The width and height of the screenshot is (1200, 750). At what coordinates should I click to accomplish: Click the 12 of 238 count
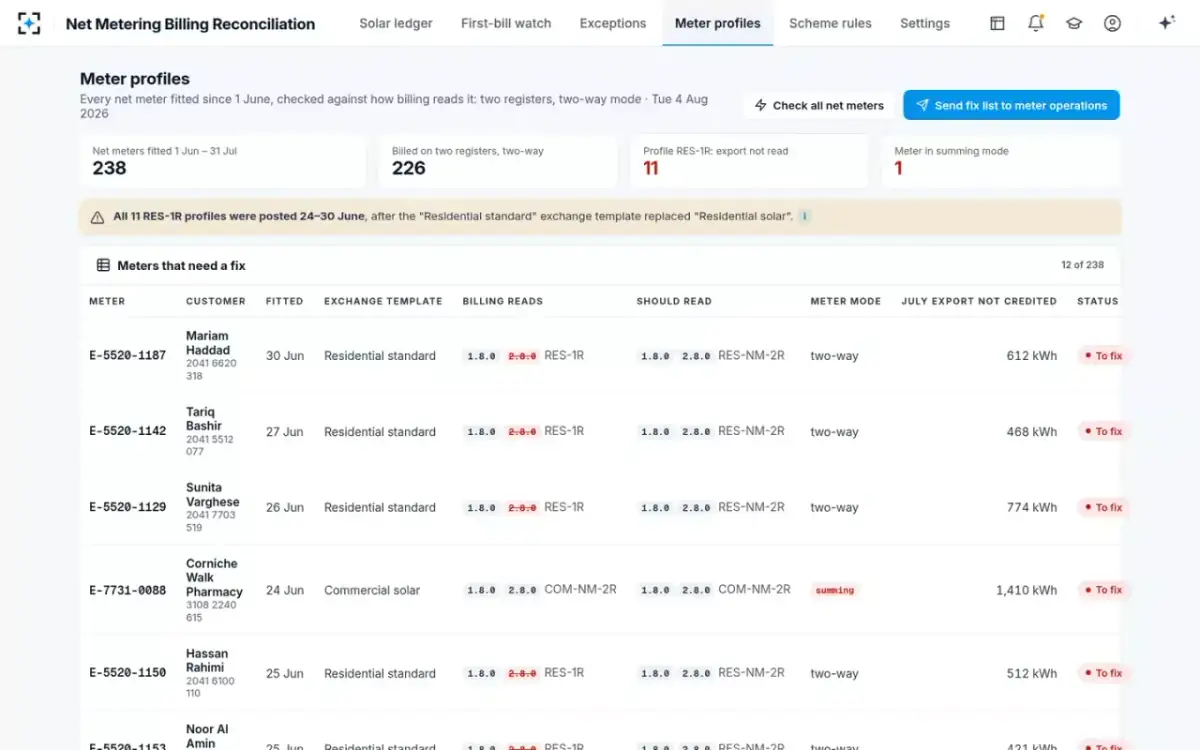(1082, 265)
